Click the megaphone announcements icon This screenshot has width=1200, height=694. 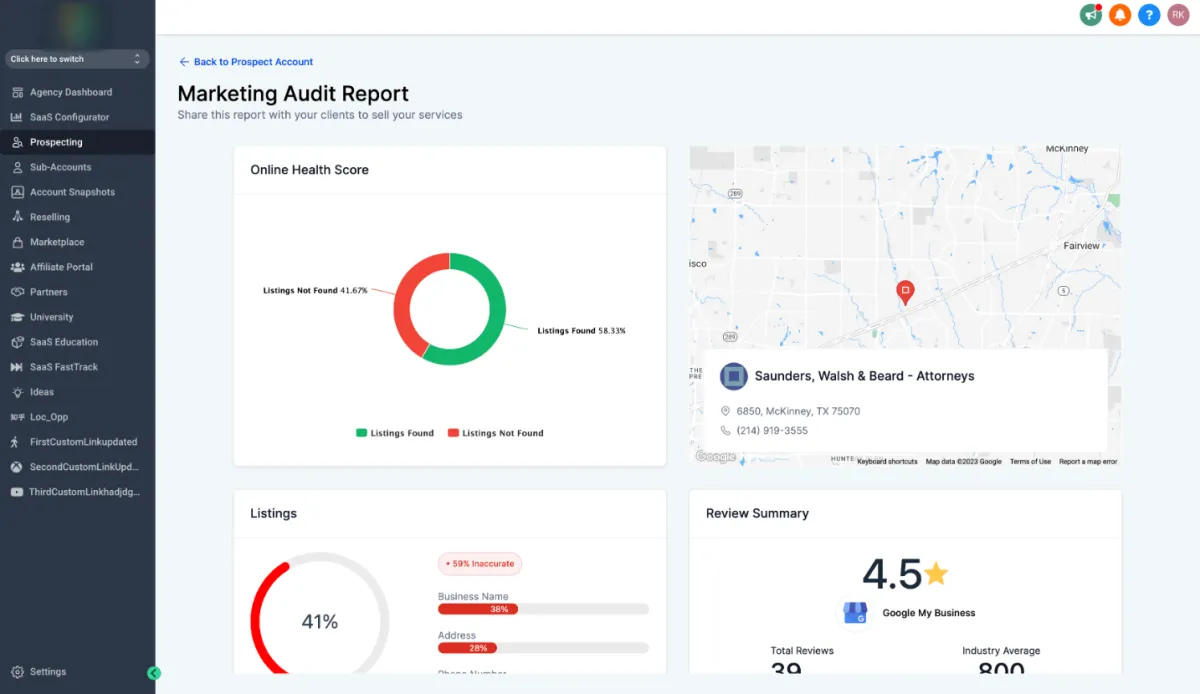1090,15
